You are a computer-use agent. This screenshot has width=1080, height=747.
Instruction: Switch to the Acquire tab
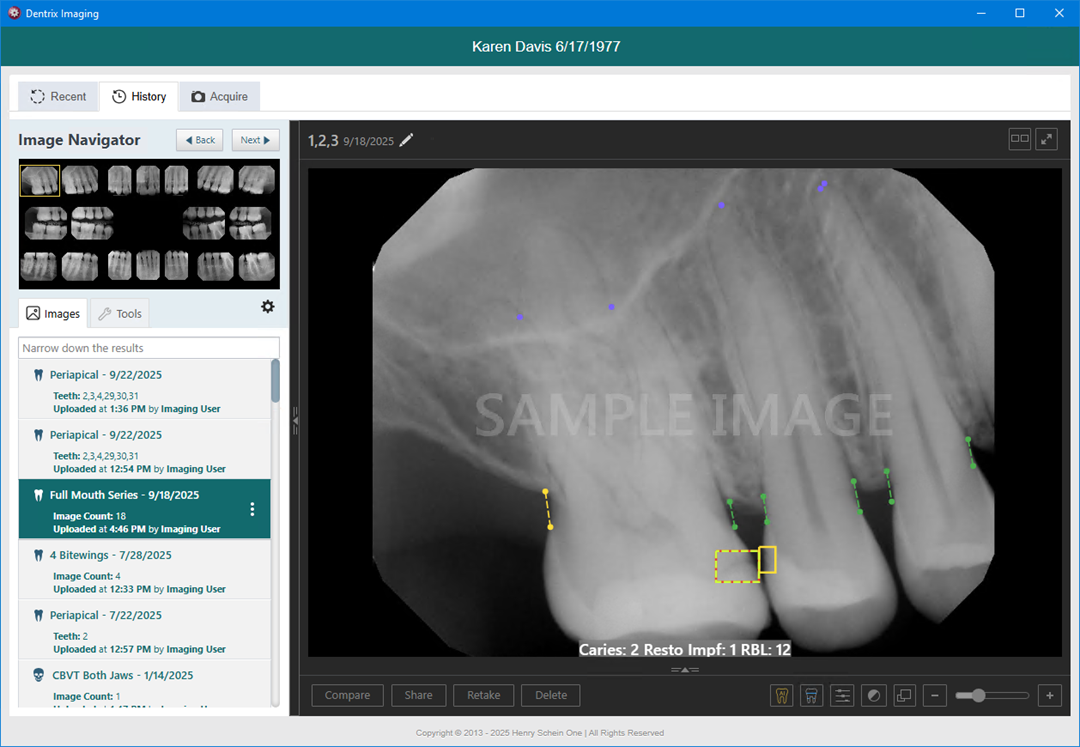coord(219,97)
